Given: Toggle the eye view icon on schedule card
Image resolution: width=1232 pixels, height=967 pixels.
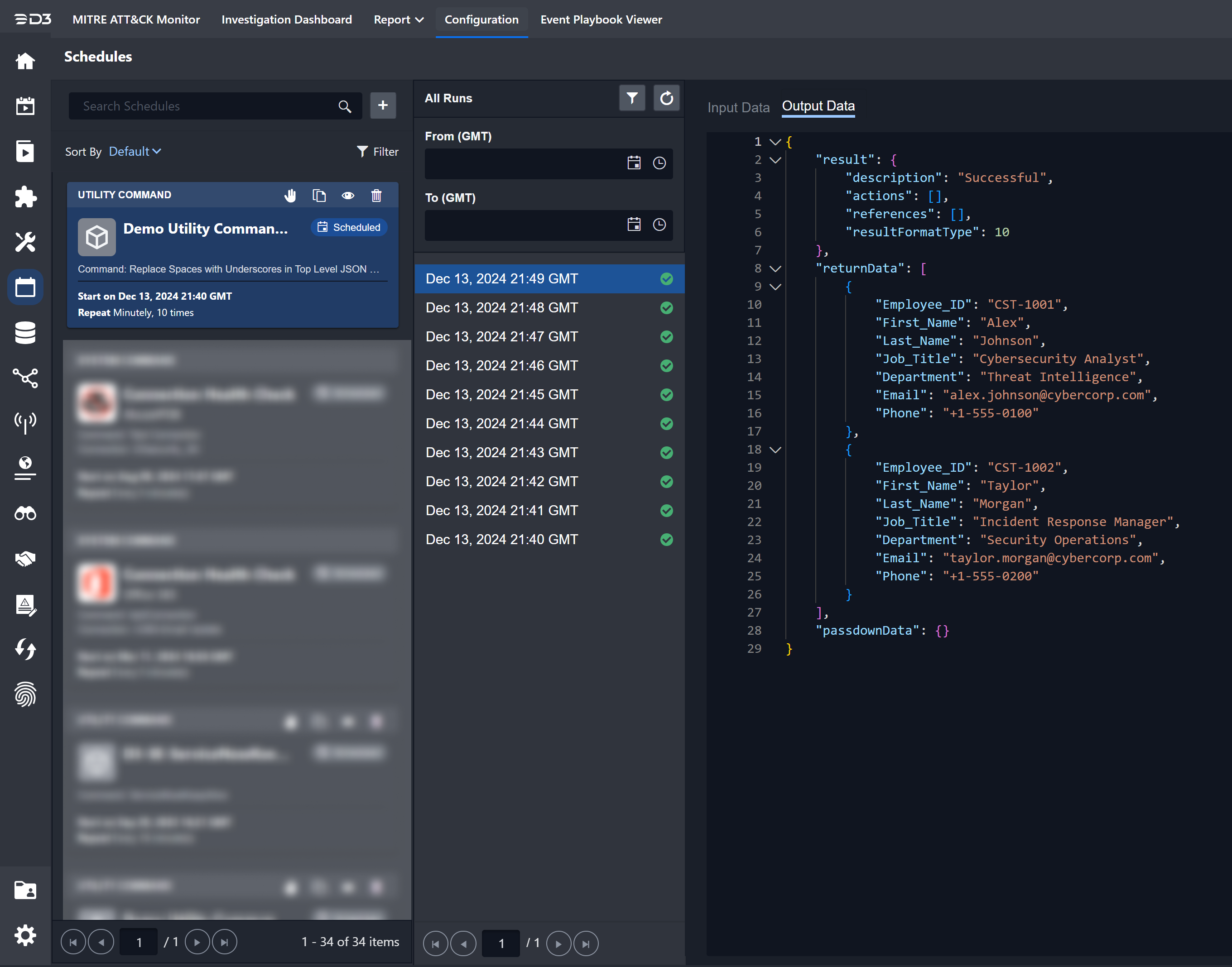Looking at the screenshot, I should coord(348,195).
